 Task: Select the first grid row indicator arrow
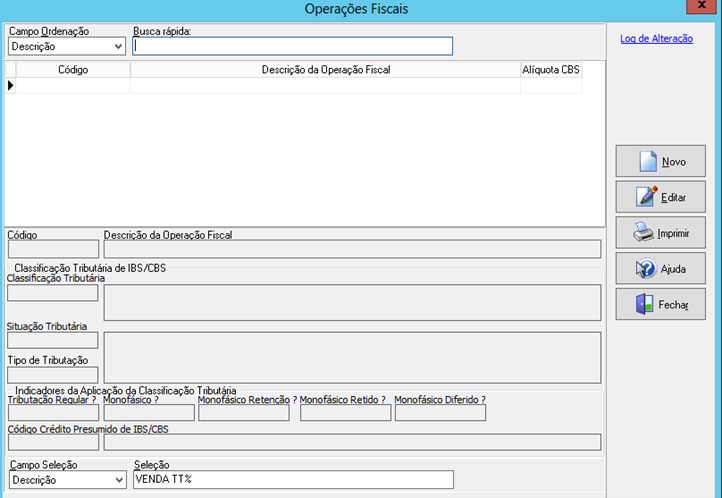pos(11,86)
